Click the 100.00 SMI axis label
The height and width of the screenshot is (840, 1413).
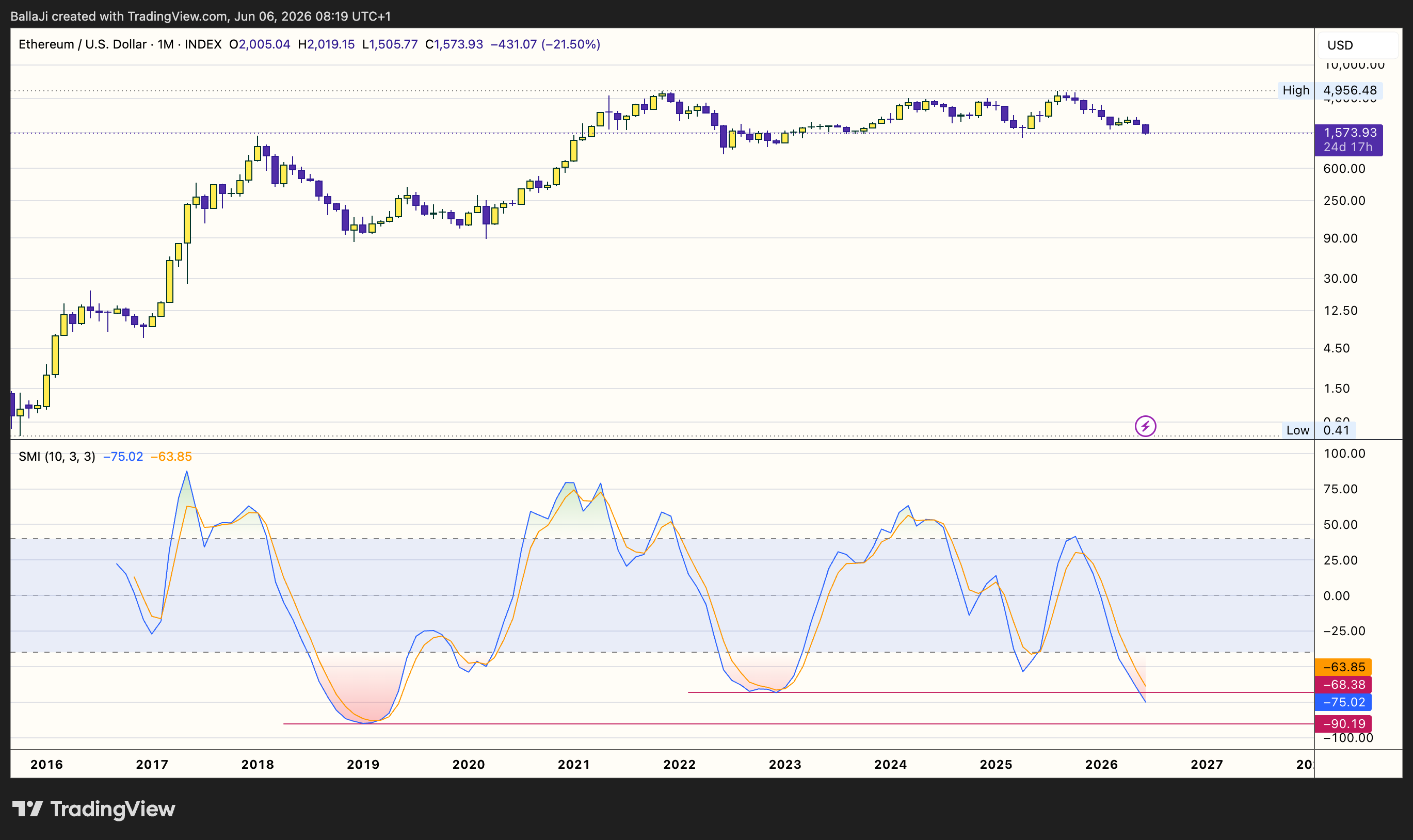(x=1344, y=454)
